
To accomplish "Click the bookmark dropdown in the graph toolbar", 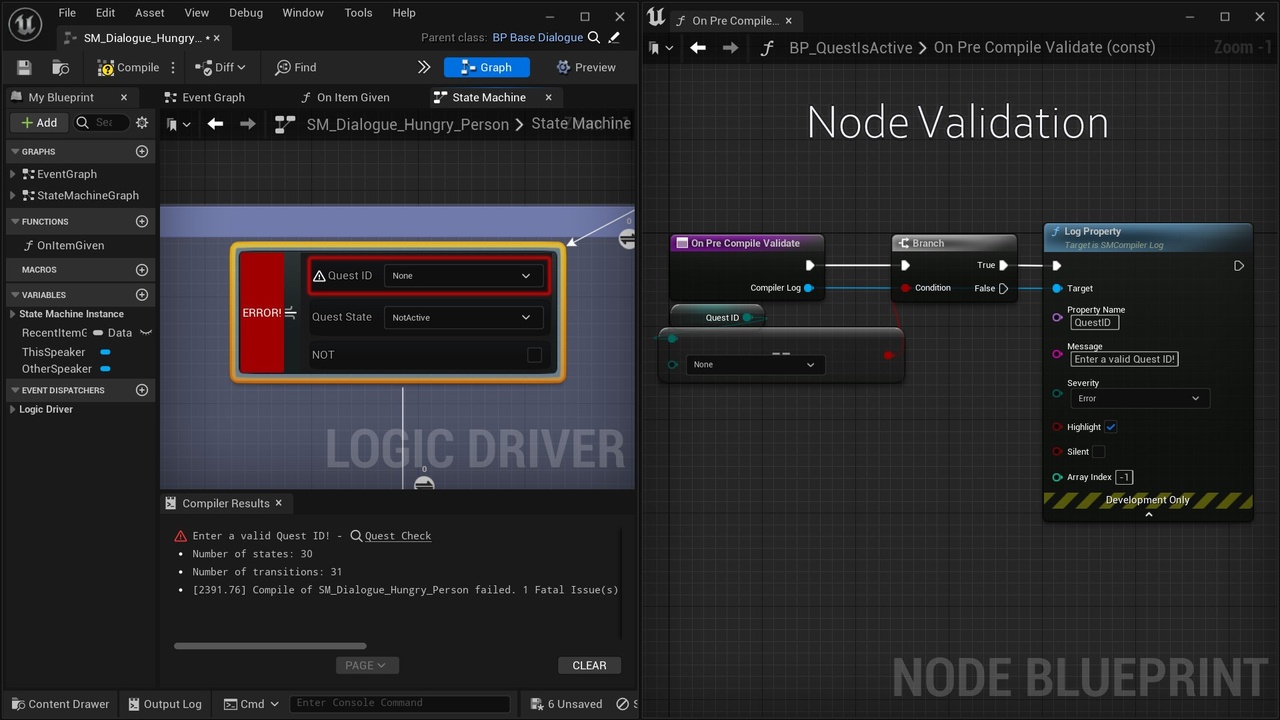I will 176,124.
